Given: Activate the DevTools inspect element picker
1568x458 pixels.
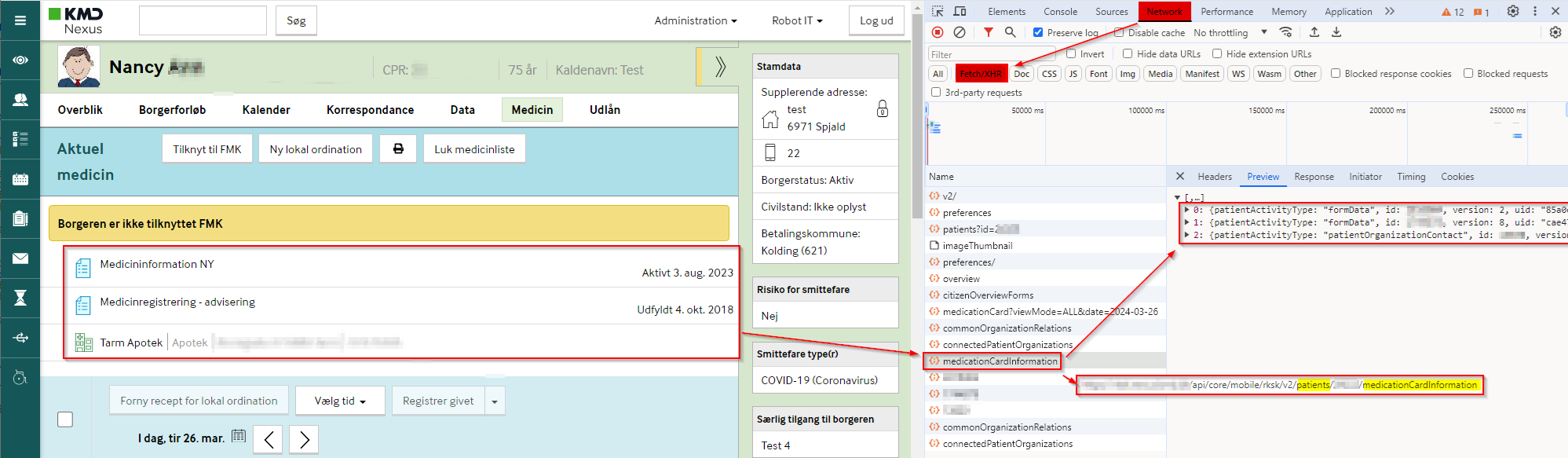Looking at the screenshot, I should (x=938, y=11).
